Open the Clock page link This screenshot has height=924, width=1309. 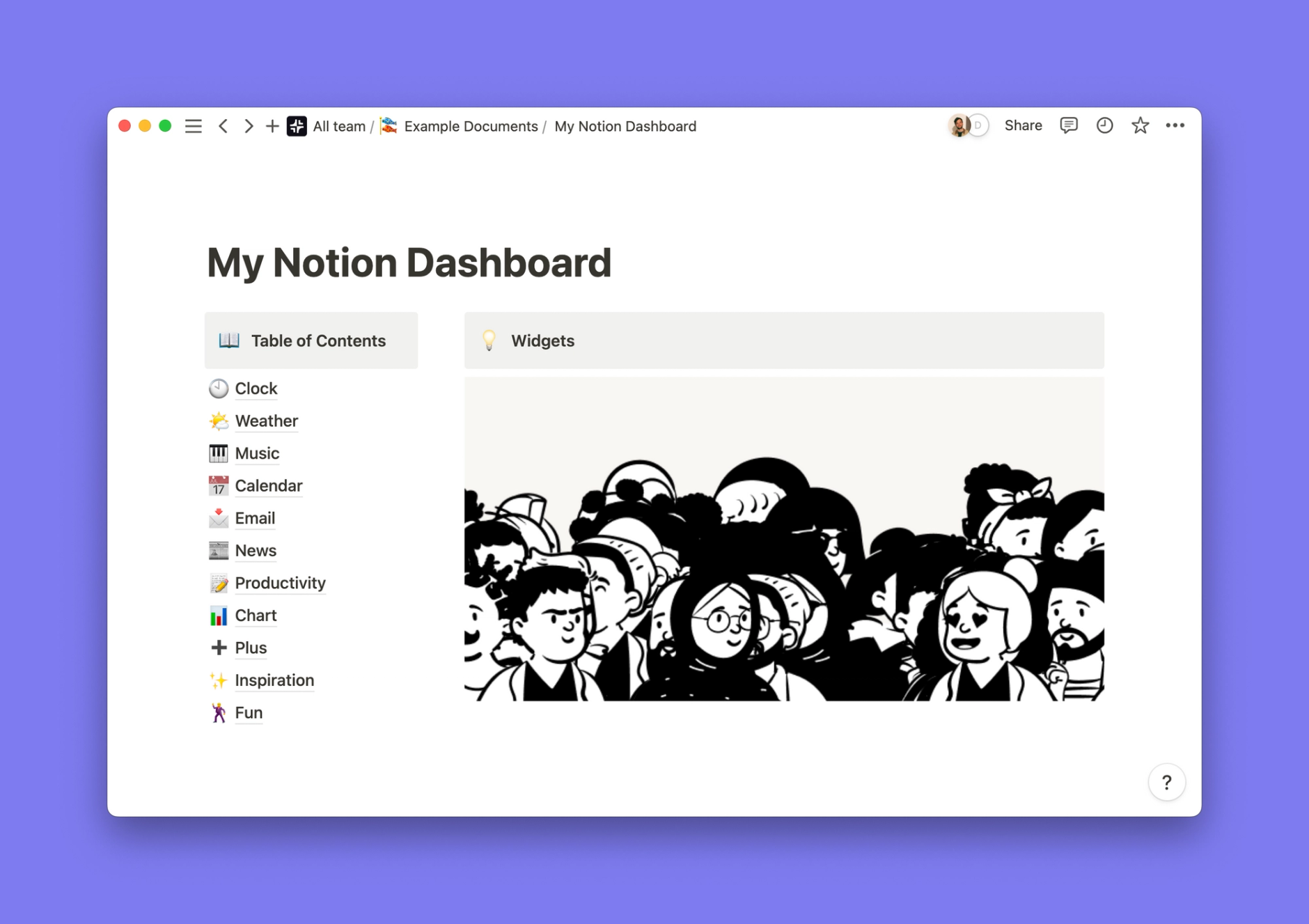(256, 389)
